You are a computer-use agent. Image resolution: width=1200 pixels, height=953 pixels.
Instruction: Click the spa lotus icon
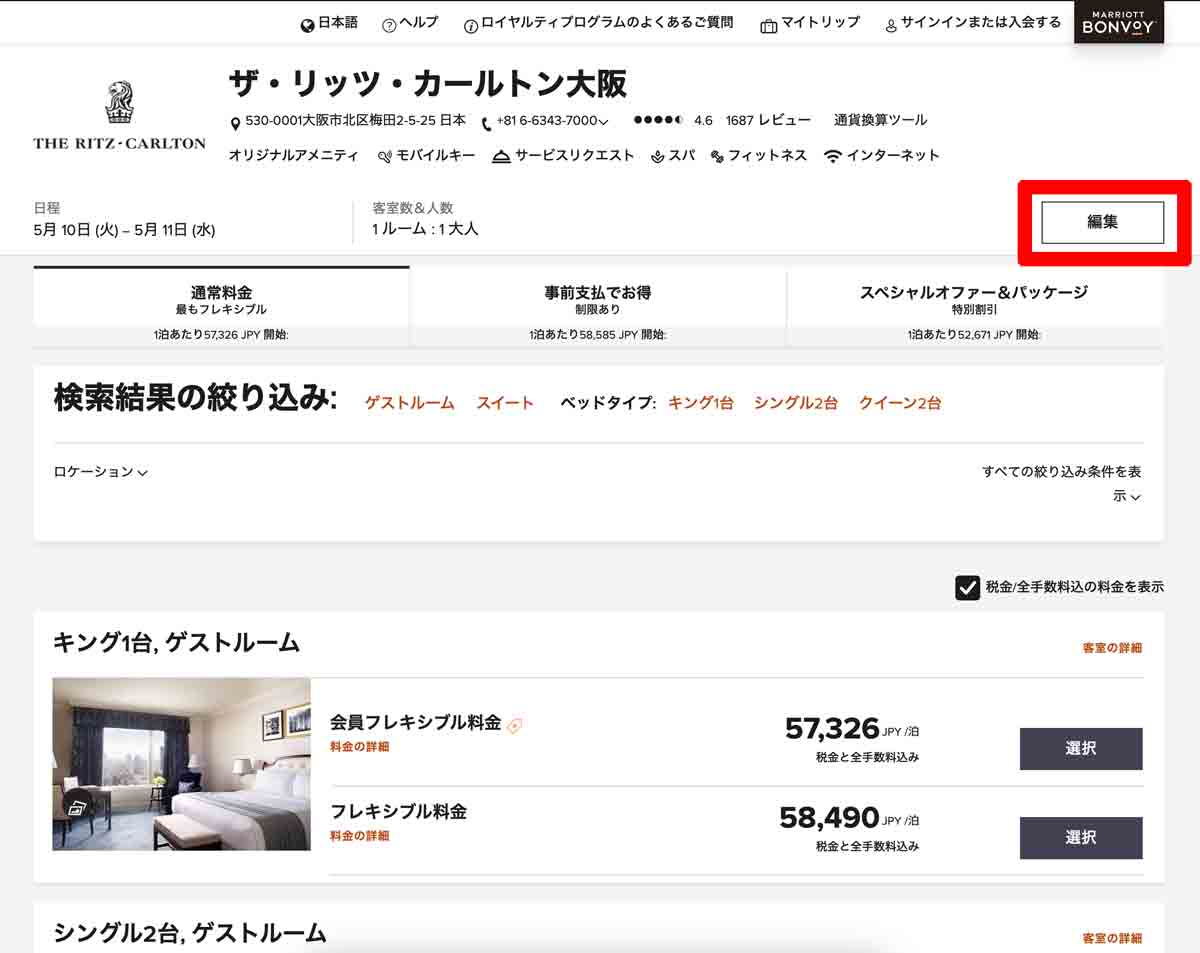(657, 156)
